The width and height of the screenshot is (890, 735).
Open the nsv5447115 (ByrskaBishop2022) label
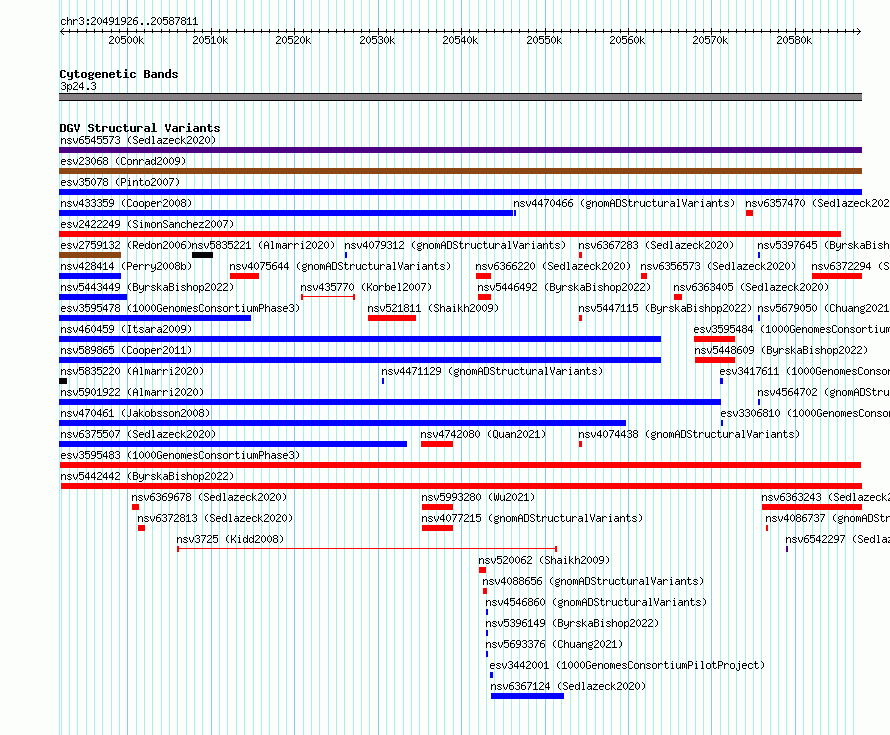665,308
